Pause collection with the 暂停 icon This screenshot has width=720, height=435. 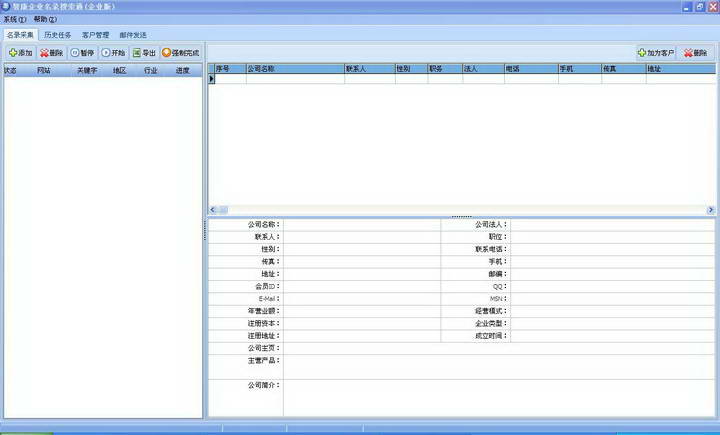82,52
